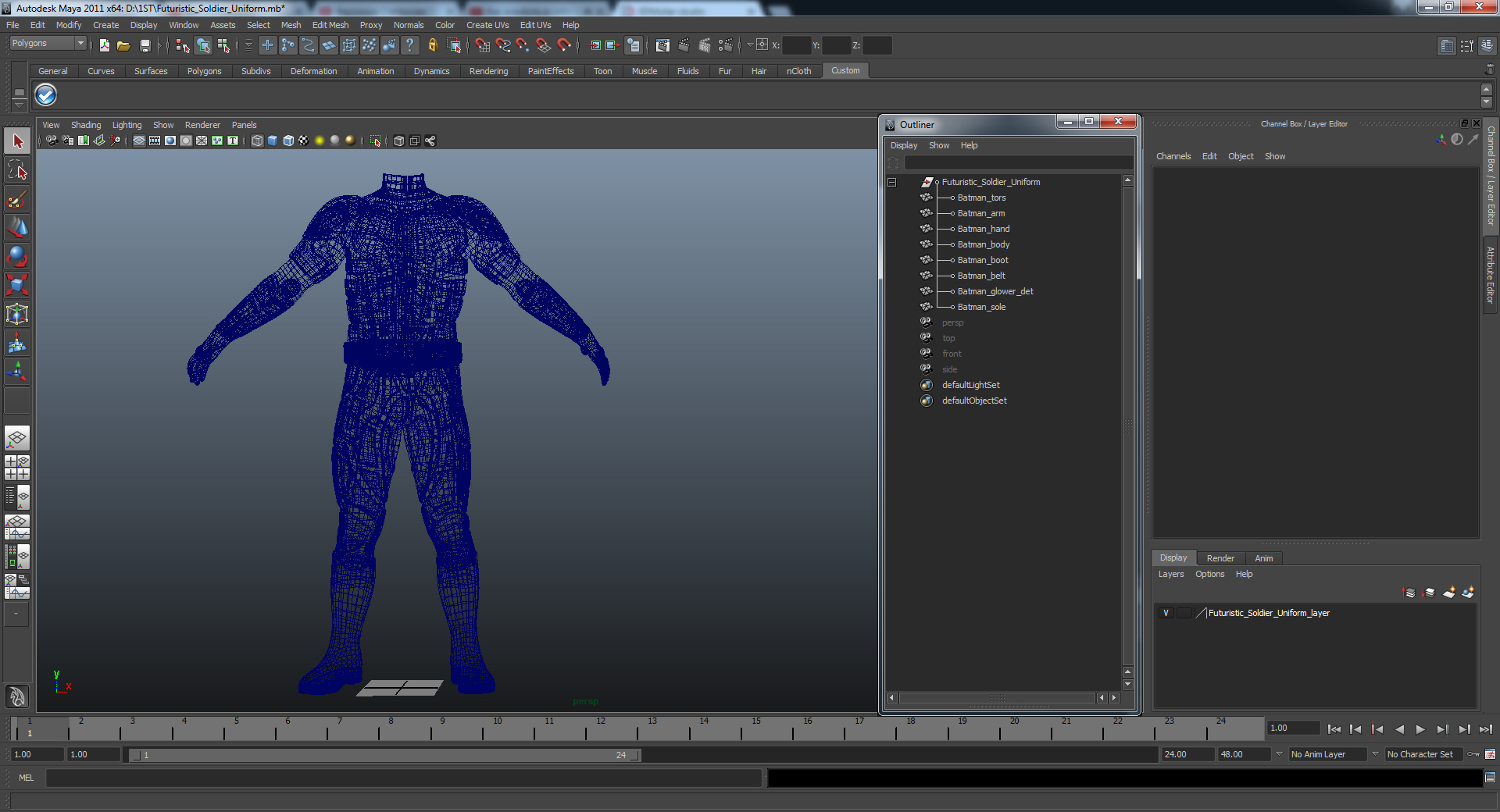This screenshot has height=812, width=1500.
Task: Switch to single perspective view layout
Action: coord(17,438)
